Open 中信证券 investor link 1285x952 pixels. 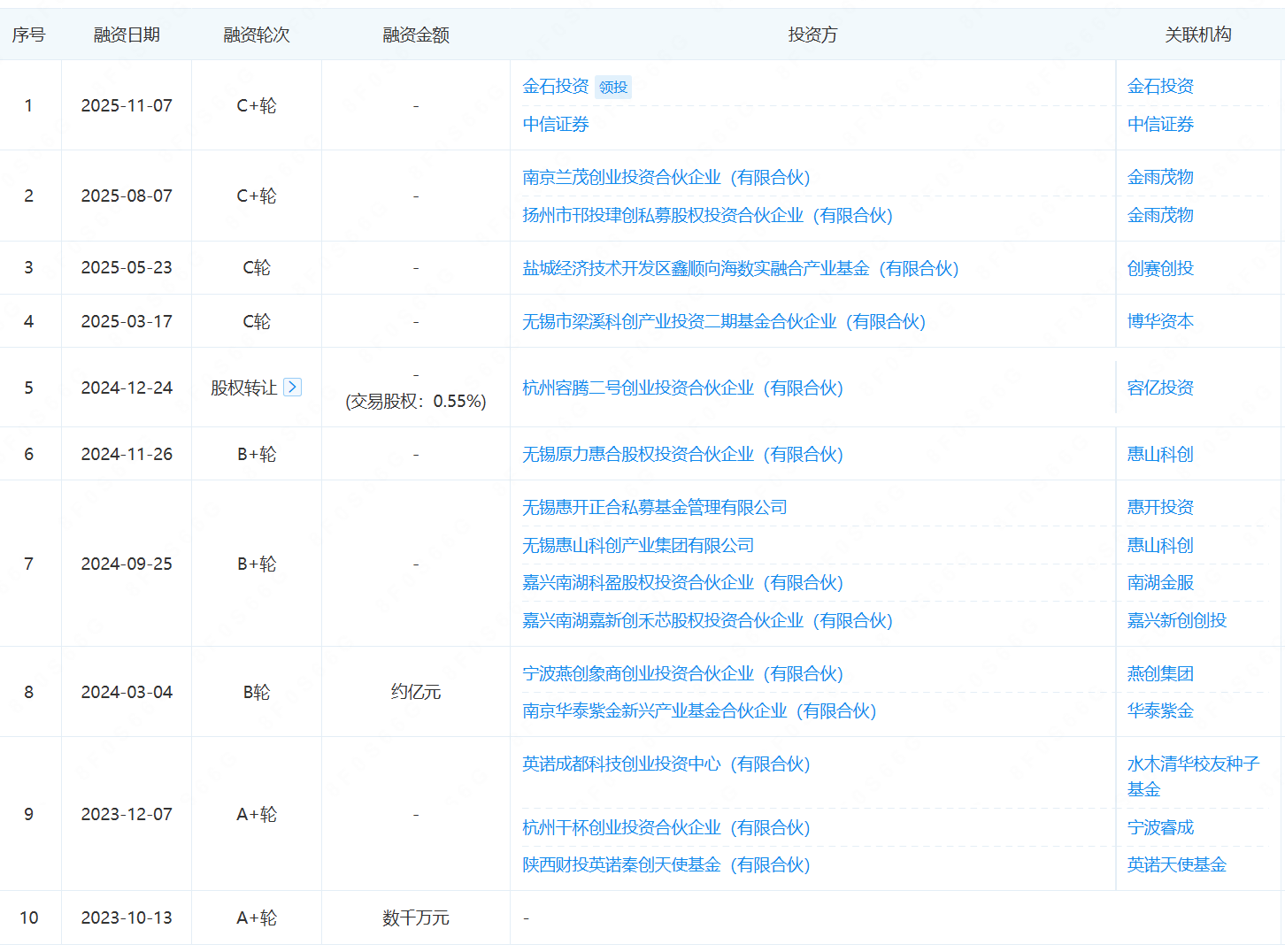555,124
